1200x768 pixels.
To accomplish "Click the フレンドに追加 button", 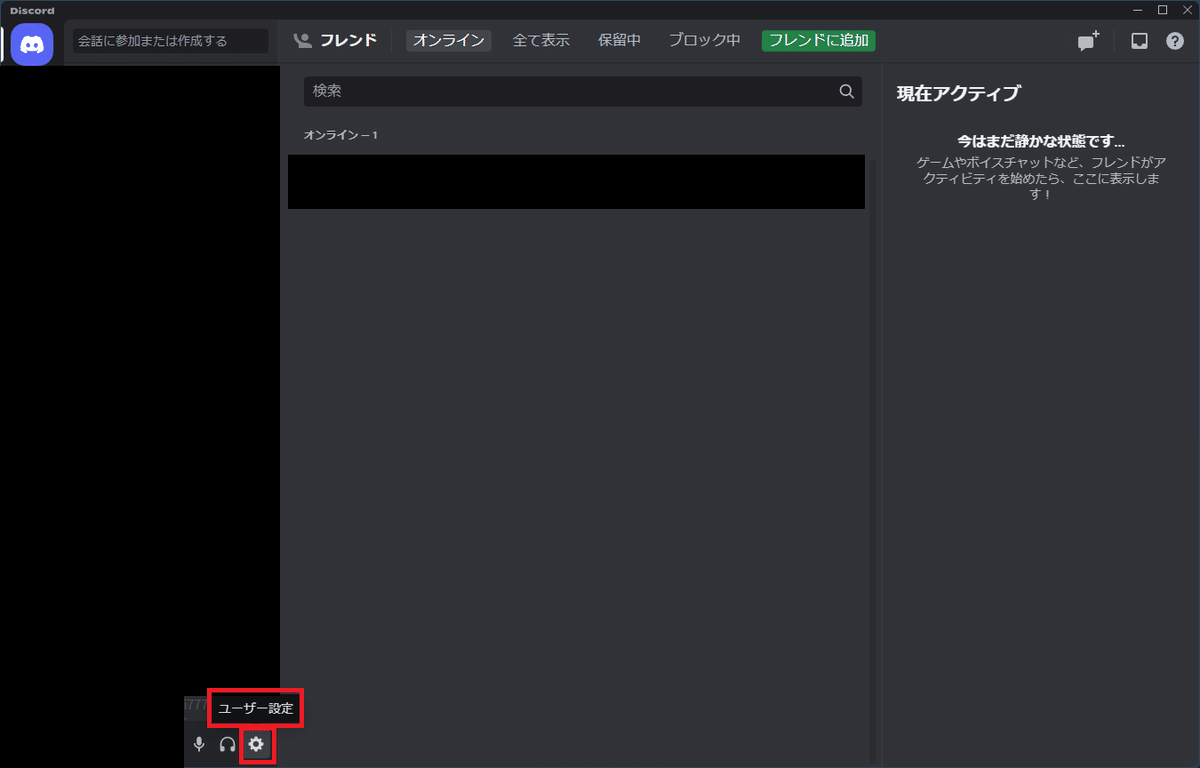I will click(x=819, y=41).
